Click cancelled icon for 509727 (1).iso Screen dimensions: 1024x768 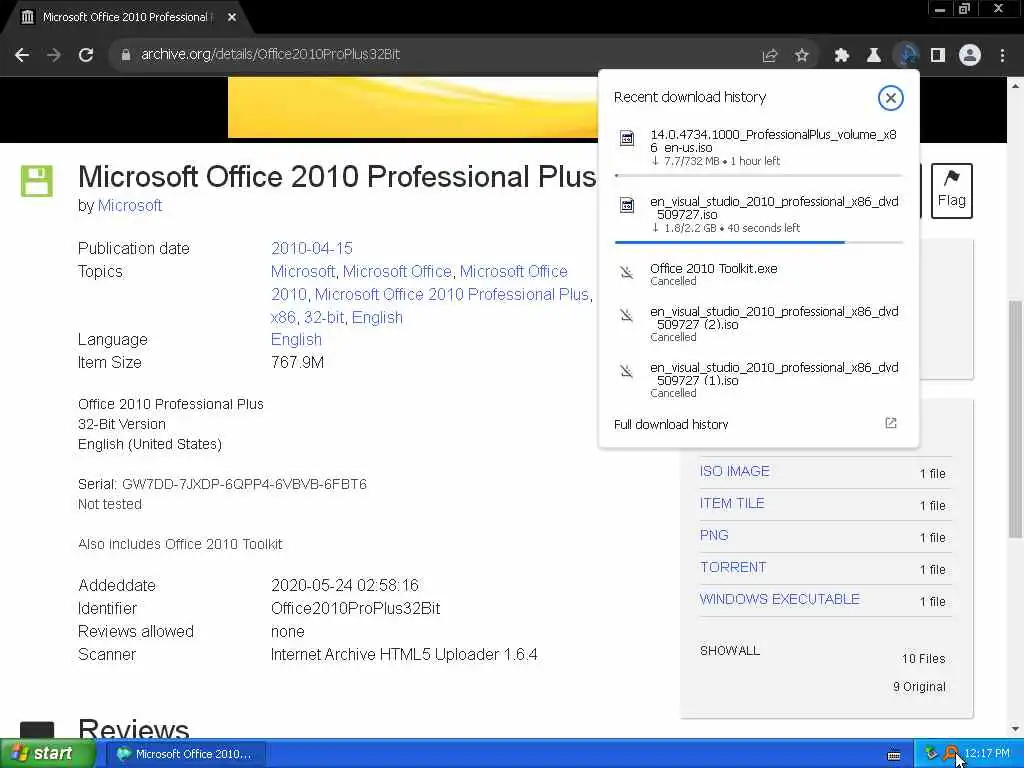tap(627, 372)
